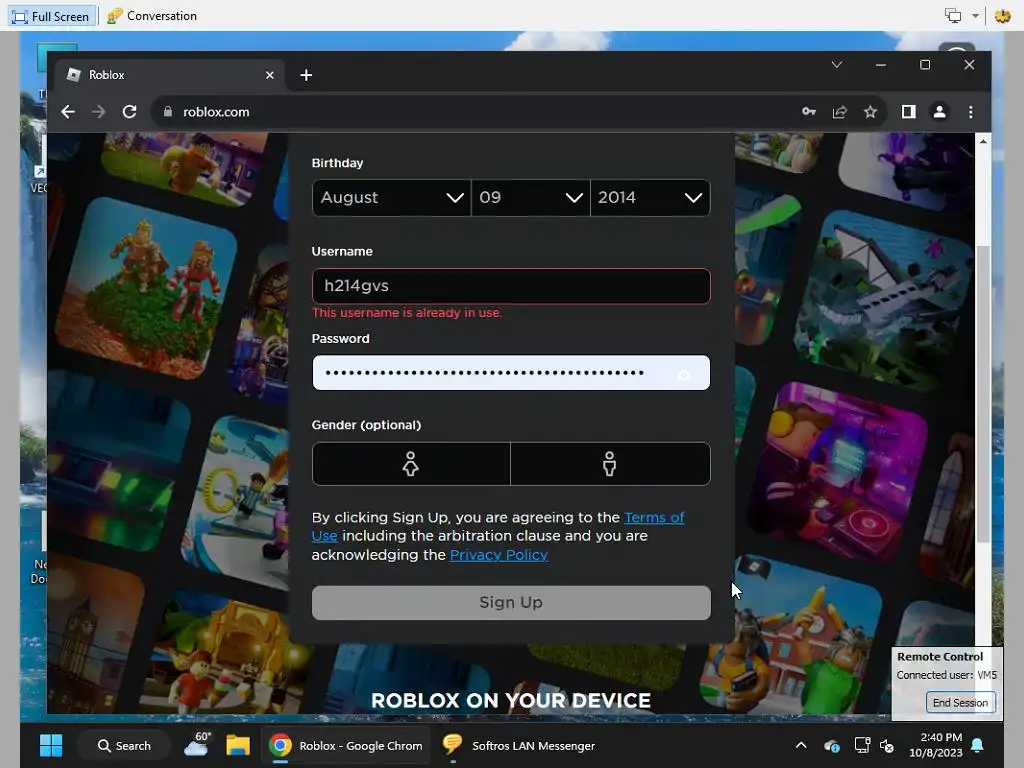
Task: Open the Windows Start menu
Action: click(51, 745)
